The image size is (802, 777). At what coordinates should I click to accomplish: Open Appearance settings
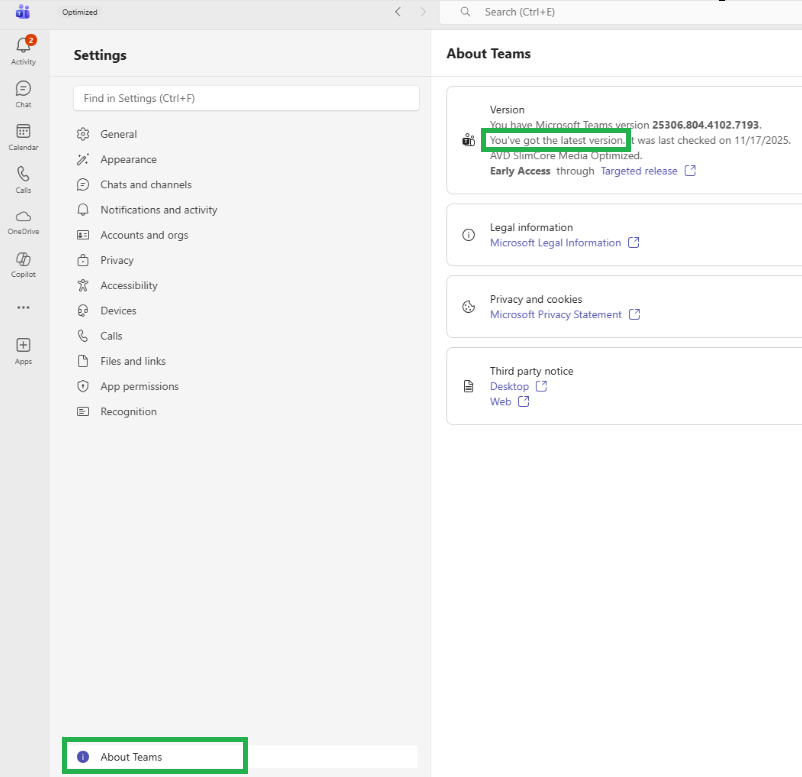(247, 160)
